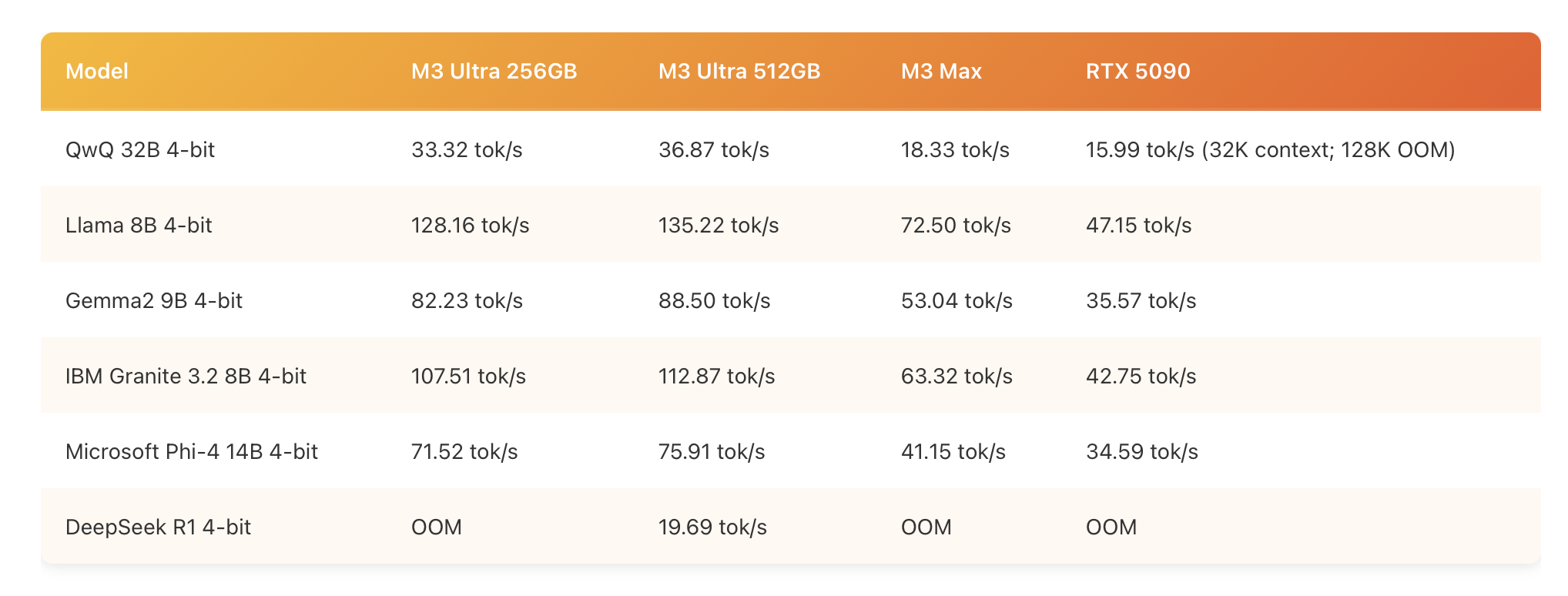Click the RTX 5090 column header
This screenshot has height=596, width=1568.
pos(1137,72)
